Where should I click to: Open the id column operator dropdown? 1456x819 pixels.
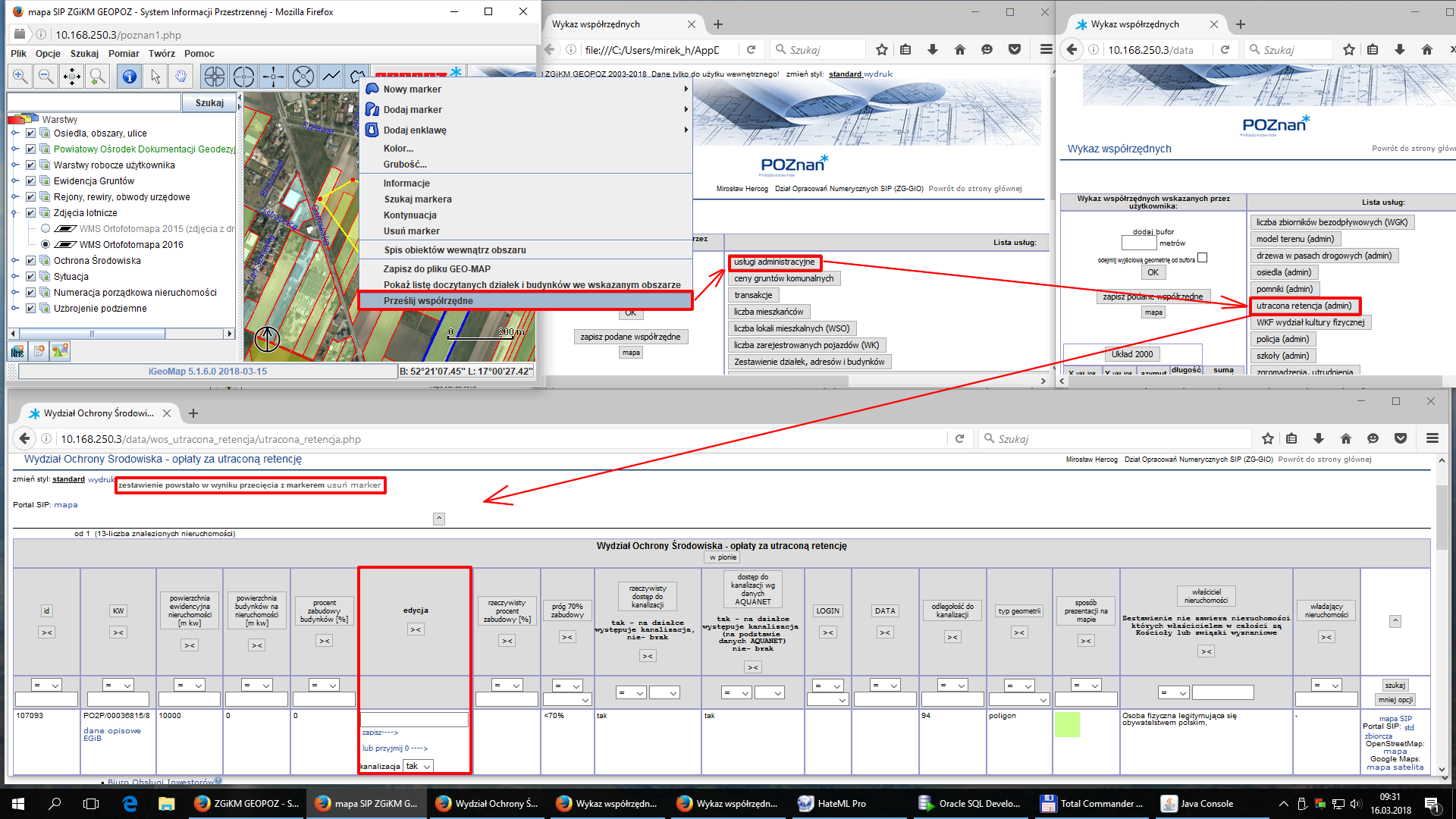pyautogui.click(x=47, y=685)
